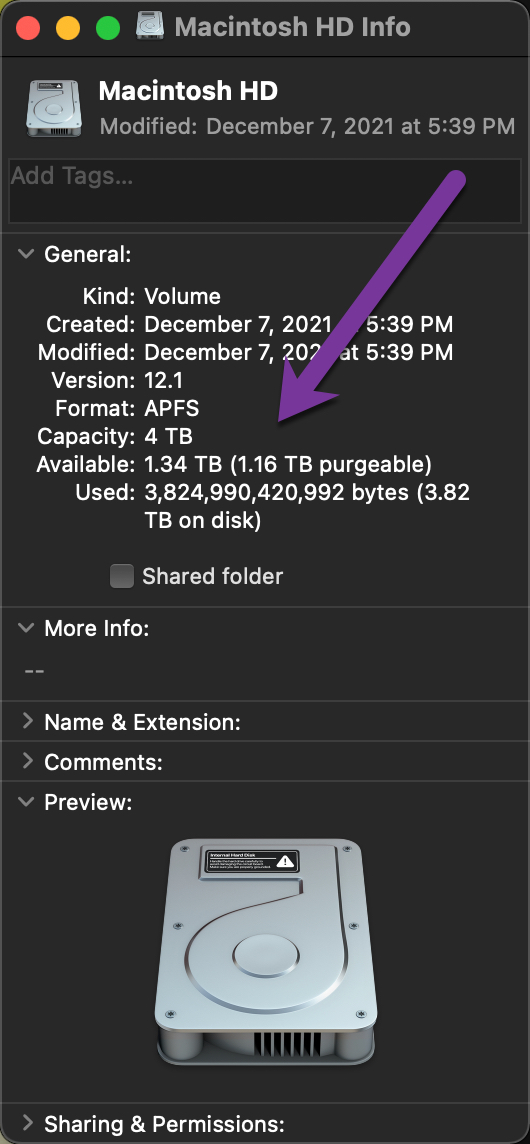
Task: Close the Macintosh HD Info window
Action: pos(28,28)
